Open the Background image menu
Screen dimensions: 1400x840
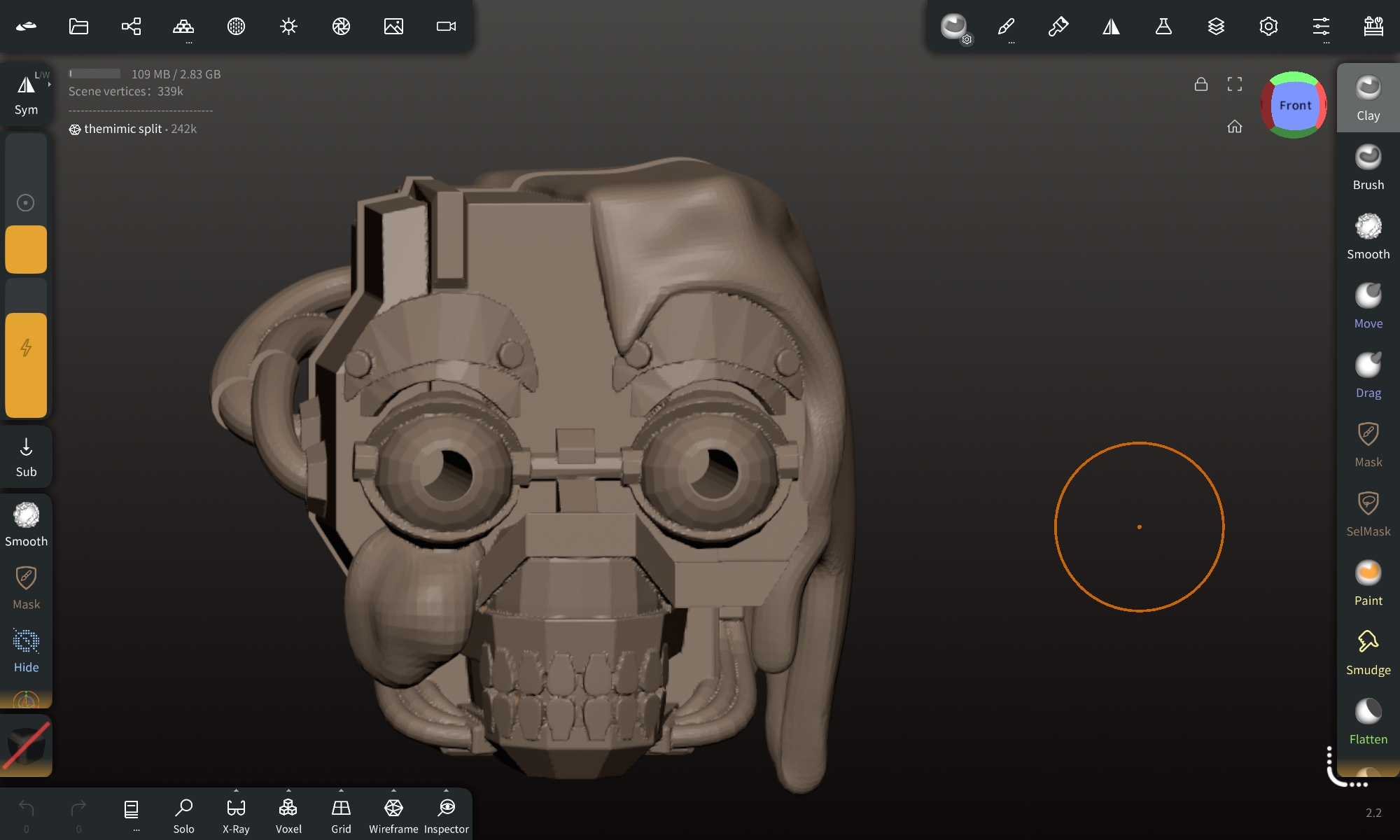(393, 27)
